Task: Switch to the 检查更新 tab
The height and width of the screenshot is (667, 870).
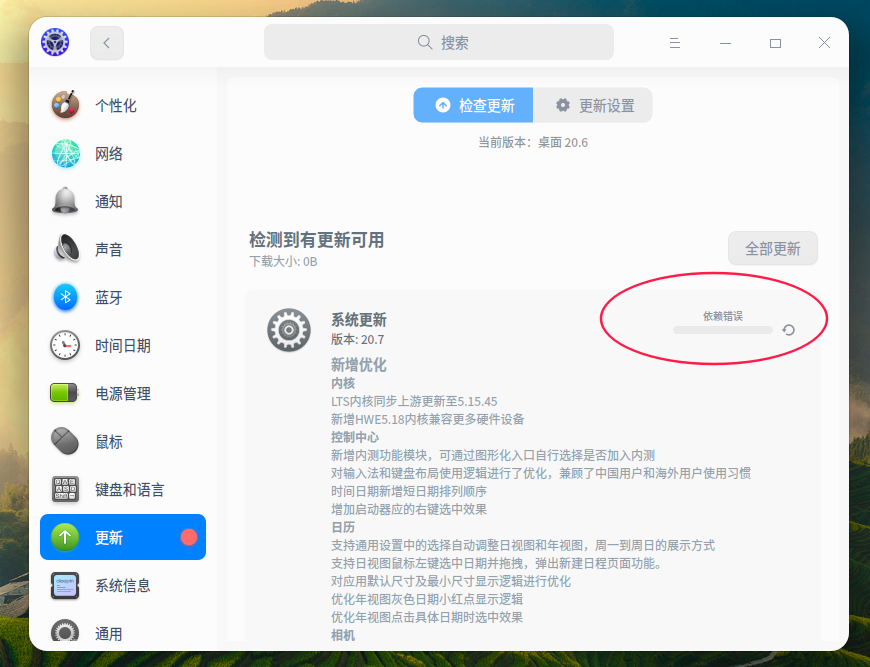Action: pos(472,105)
